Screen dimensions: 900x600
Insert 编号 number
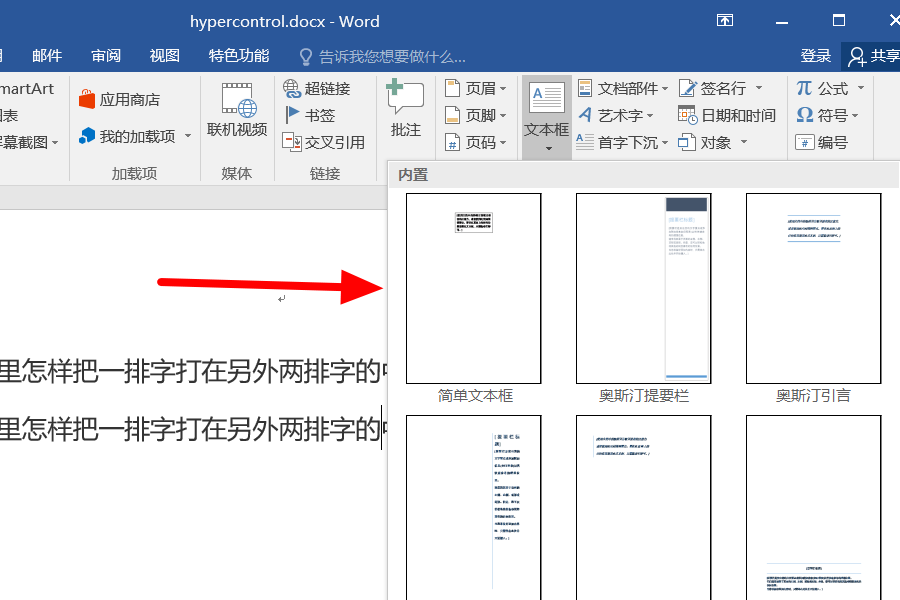tap(822, 142)
